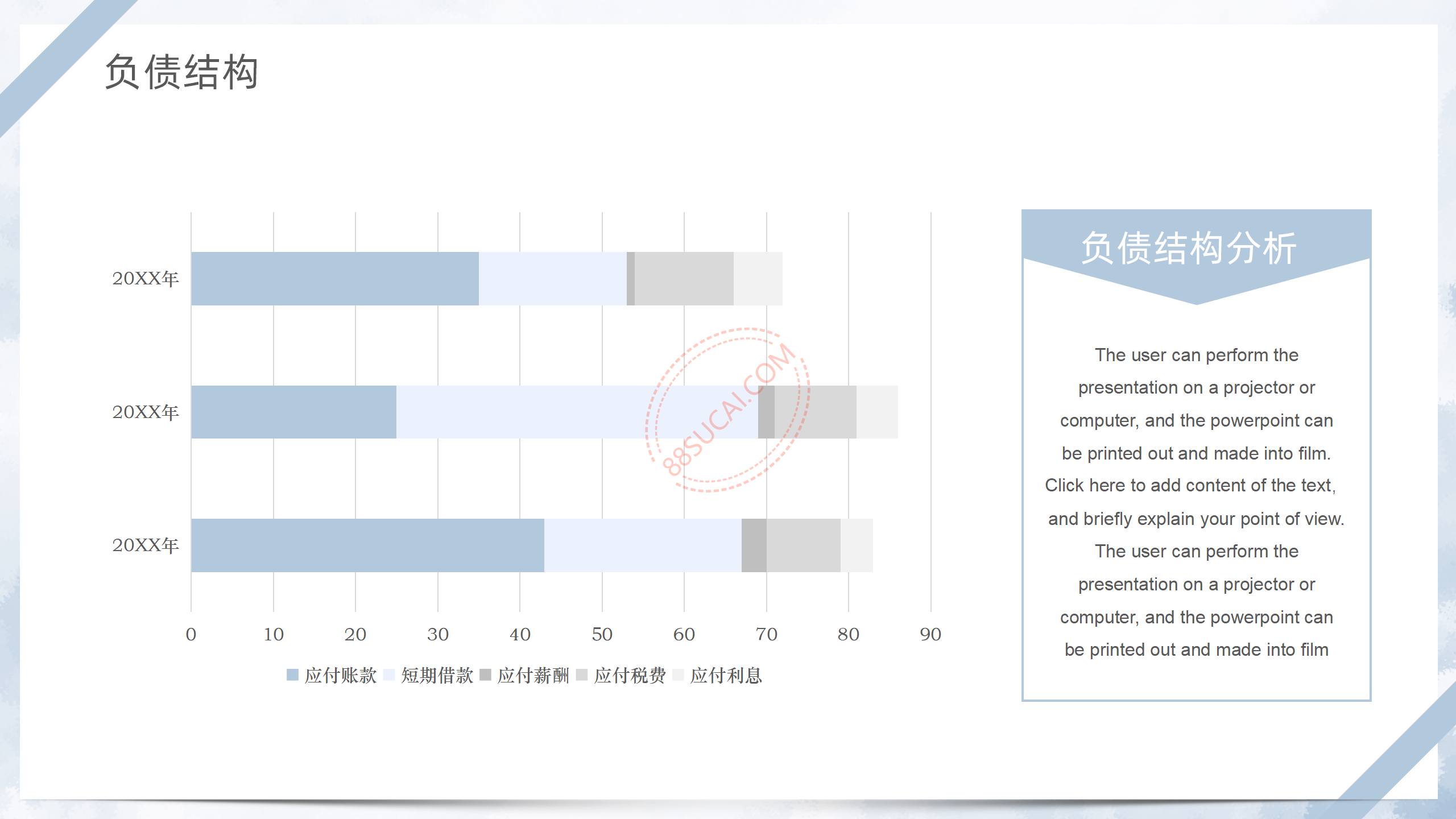This screenshot has height=819, width=1456.
Task: Click the axis value 60
Action: [684, 634]
